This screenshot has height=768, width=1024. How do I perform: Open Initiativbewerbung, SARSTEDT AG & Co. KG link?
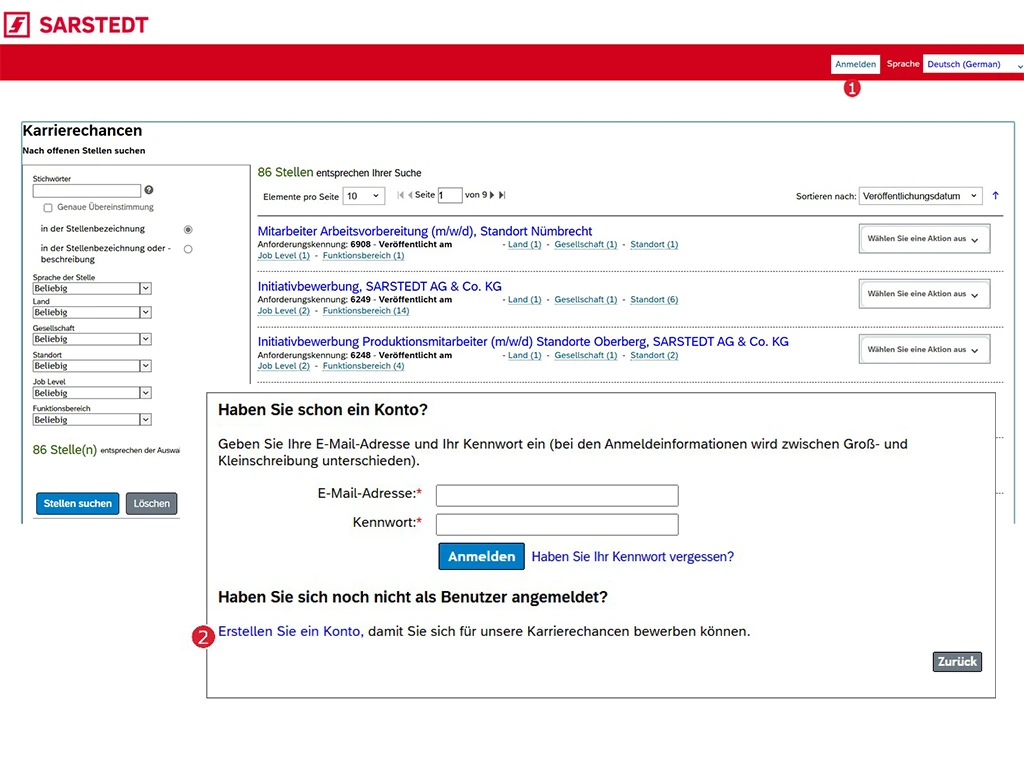(379, 287)
